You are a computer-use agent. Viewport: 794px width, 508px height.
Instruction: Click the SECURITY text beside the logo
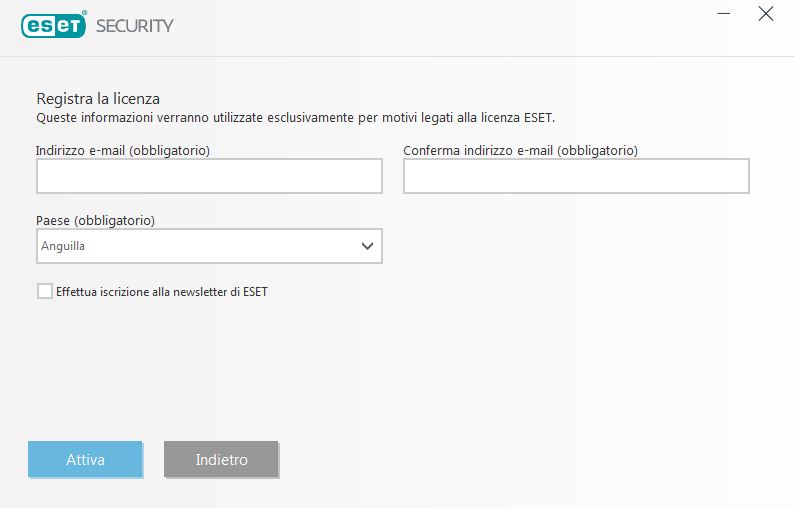134,26
